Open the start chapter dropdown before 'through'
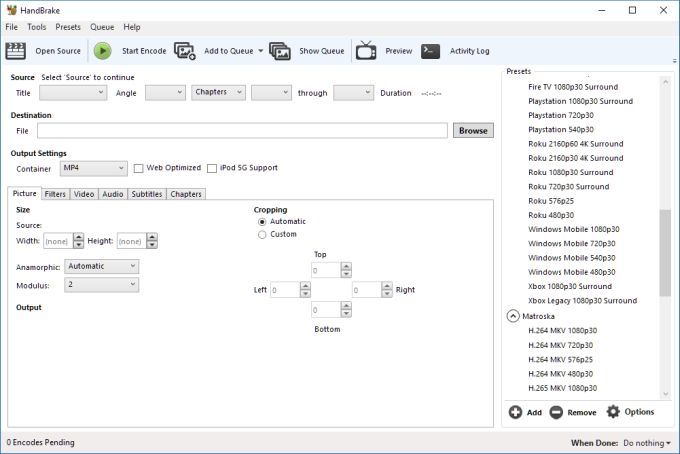Viewport: 680px width, 454px height. pos(271,93)
